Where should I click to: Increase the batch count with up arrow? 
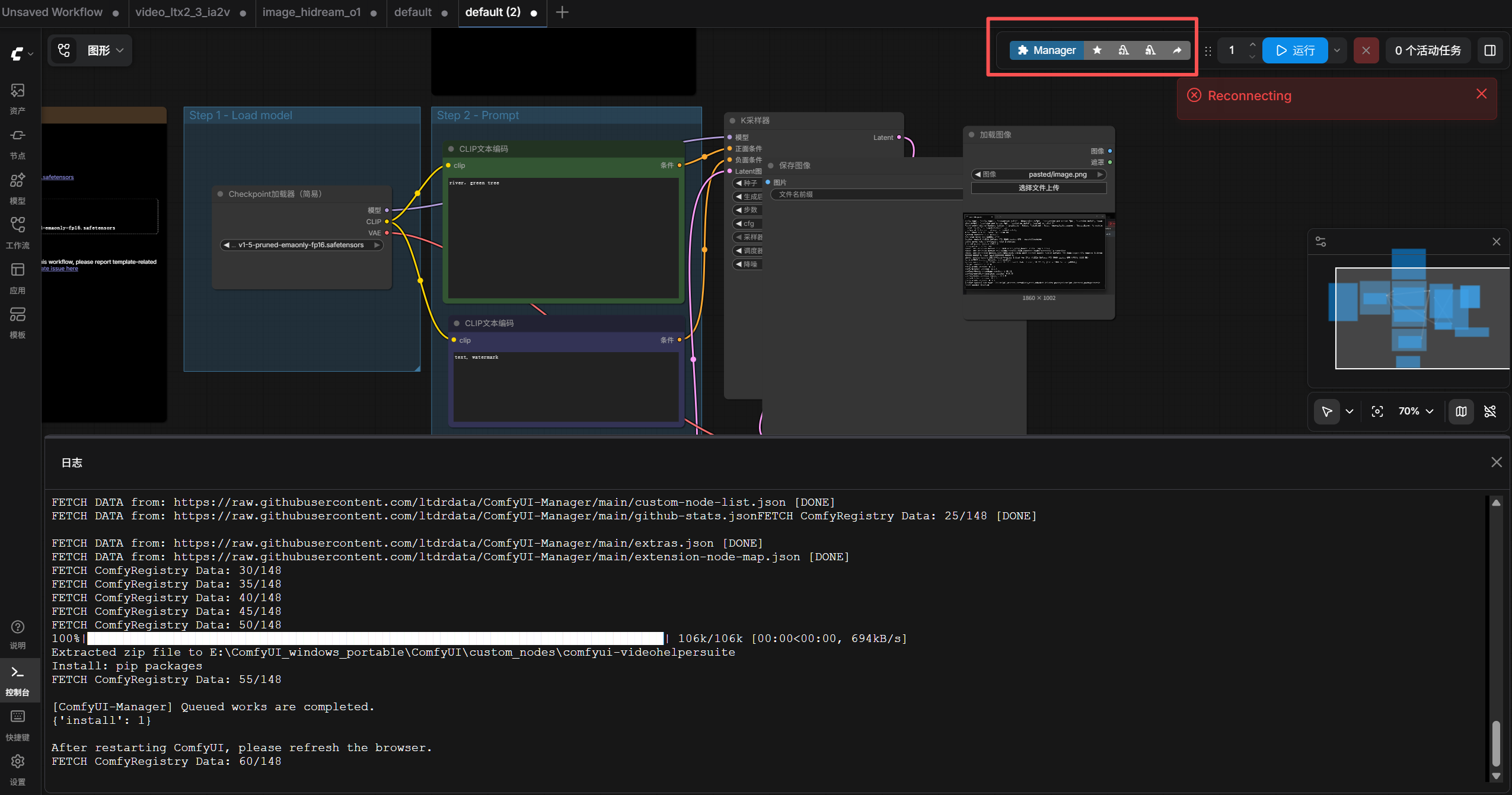pyautogui.click(x=1252, y=44)
